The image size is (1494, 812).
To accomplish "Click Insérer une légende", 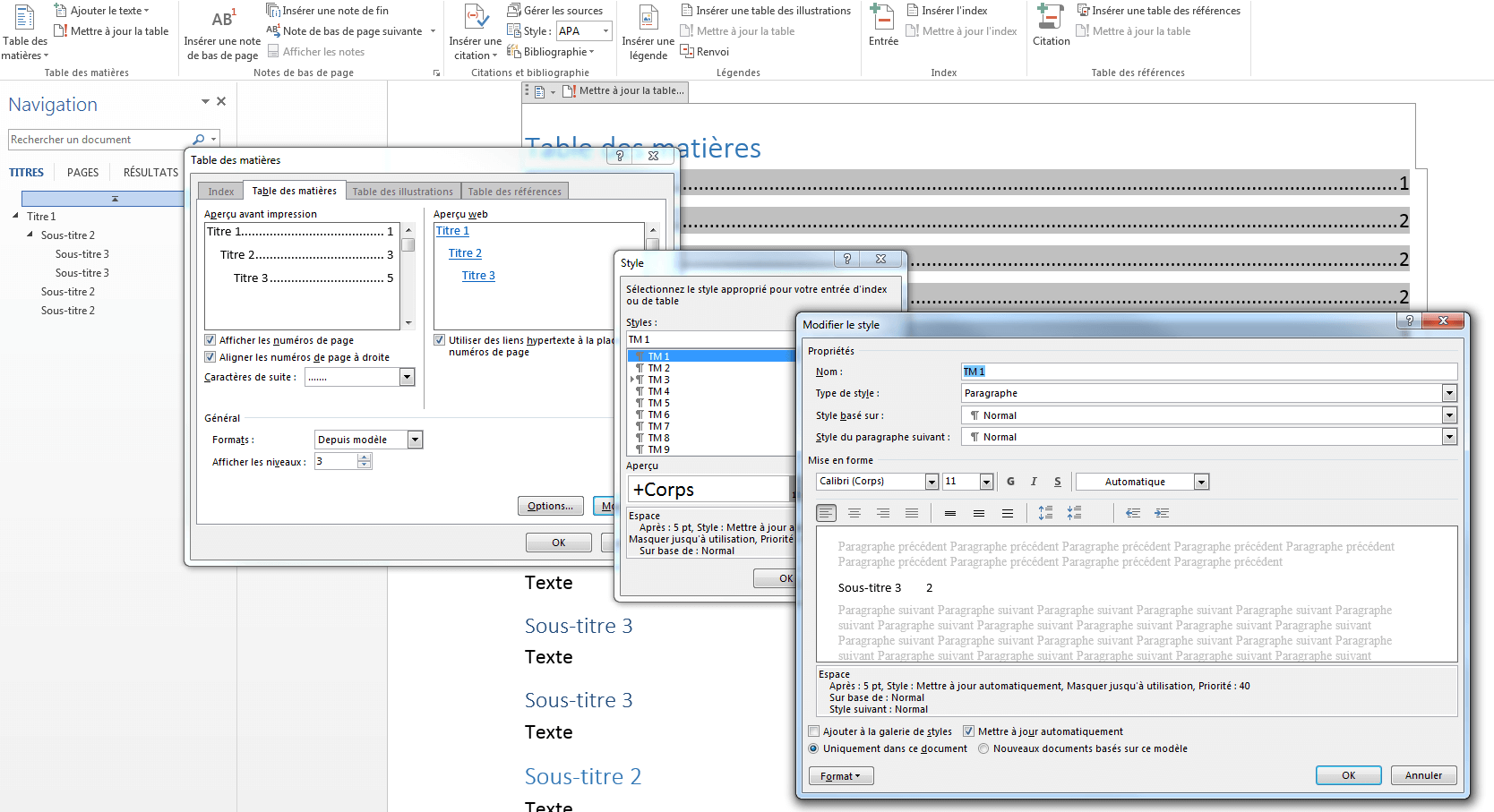I will pos(648,34).
